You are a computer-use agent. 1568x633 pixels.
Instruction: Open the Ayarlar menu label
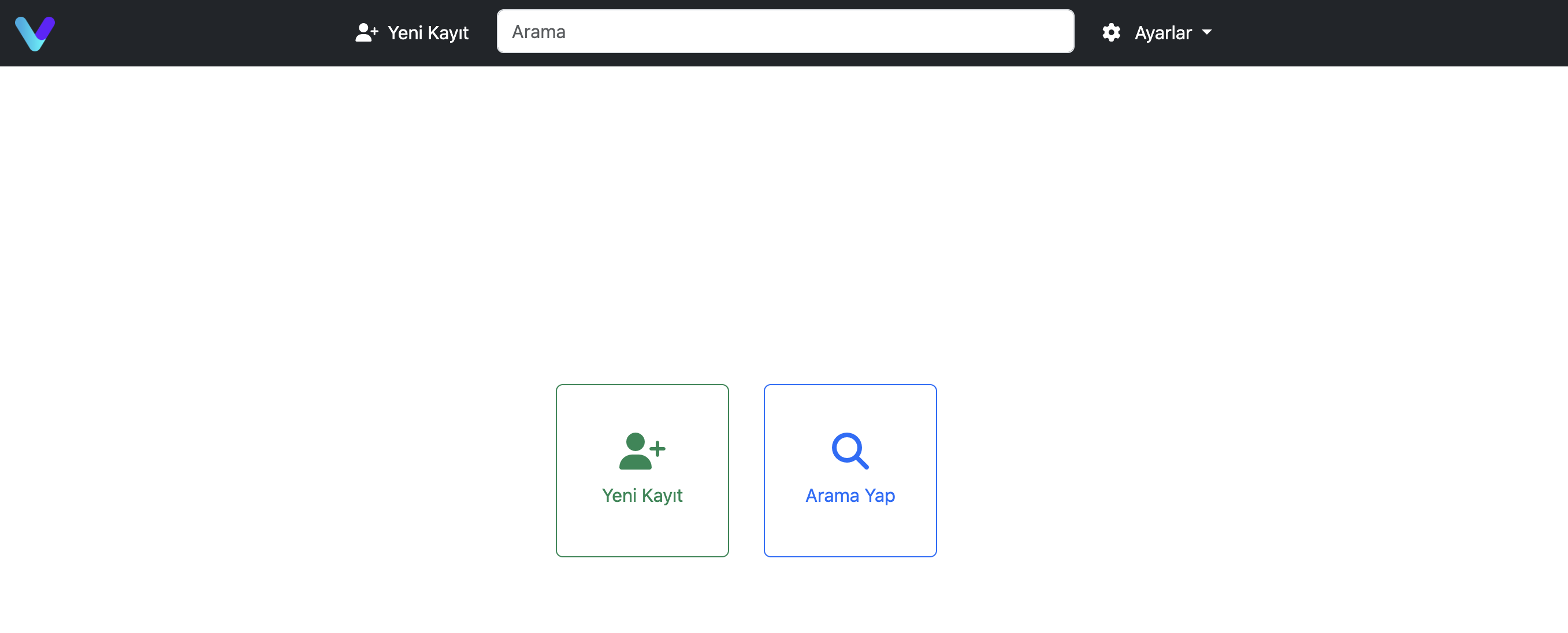point(1162,32)
